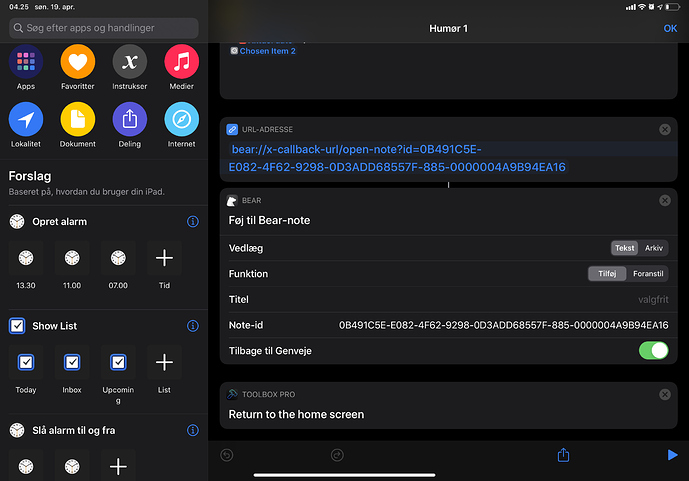Click the Wi-Fi status icon
This screenshot has height=481, width=689.
pos(642,7)
